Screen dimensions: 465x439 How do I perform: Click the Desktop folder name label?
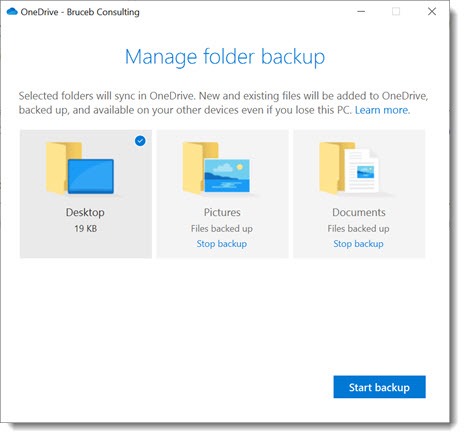(85, 212)
